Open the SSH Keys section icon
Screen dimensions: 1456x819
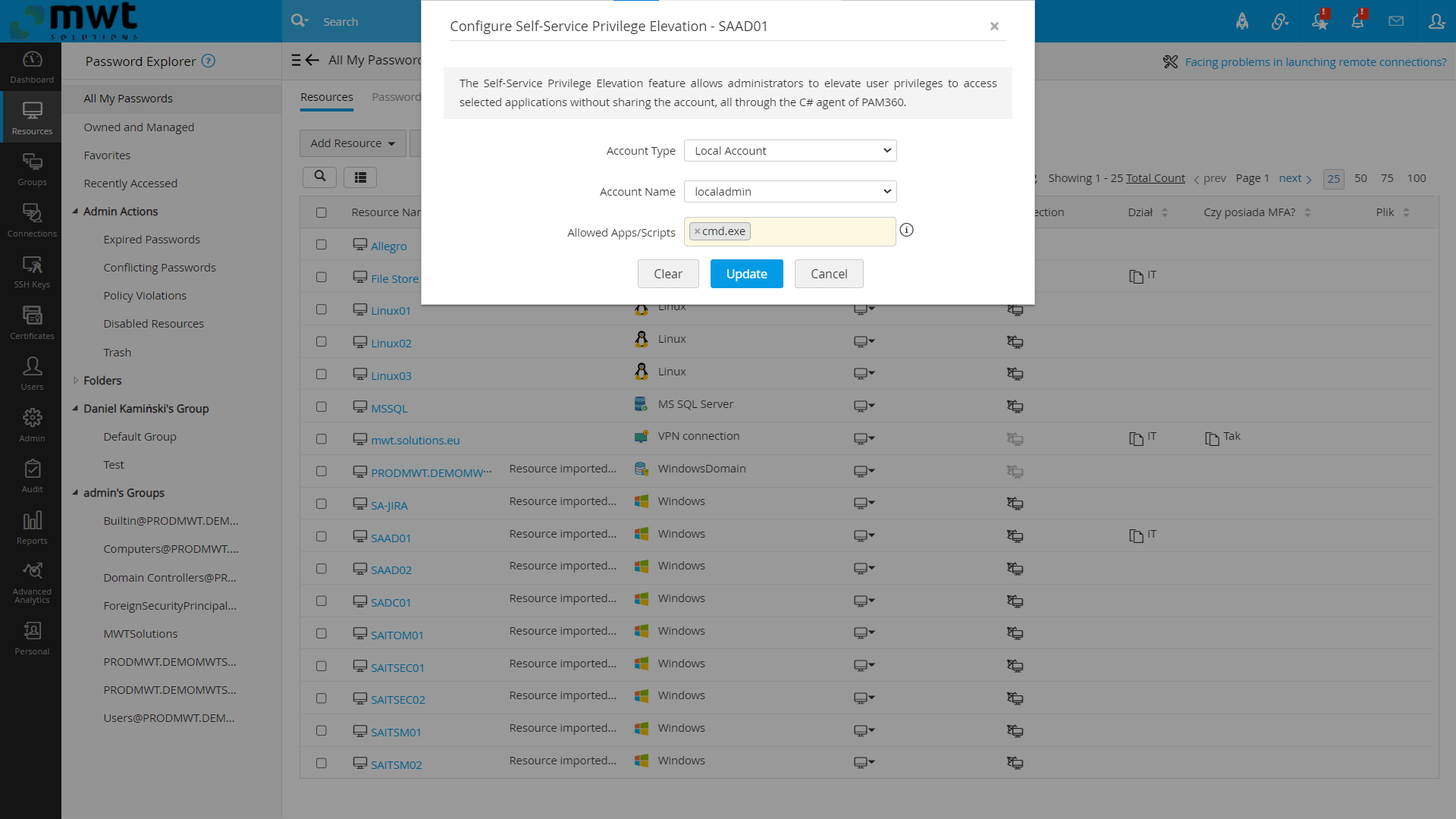click(x=31, y=269)
